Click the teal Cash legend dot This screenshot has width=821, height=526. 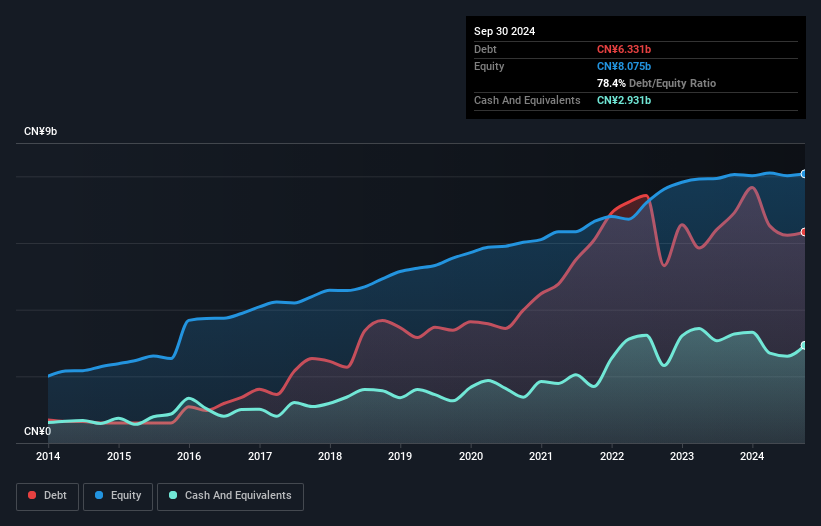[173, 495]
